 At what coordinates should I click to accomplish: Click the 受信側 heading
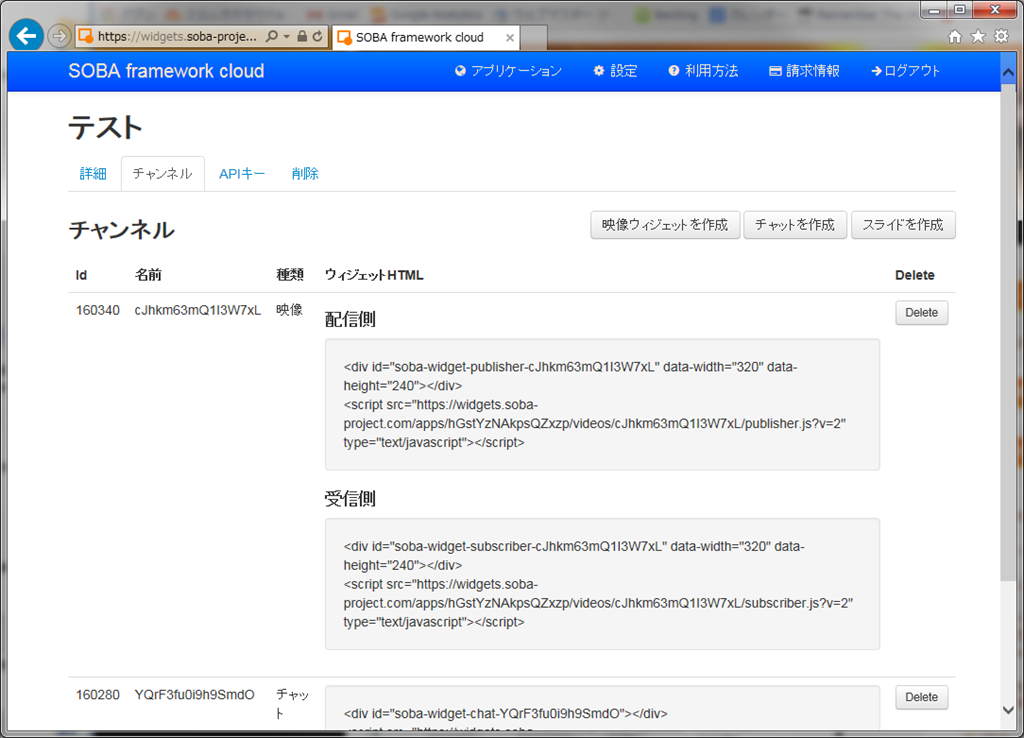tap(350, 499)
